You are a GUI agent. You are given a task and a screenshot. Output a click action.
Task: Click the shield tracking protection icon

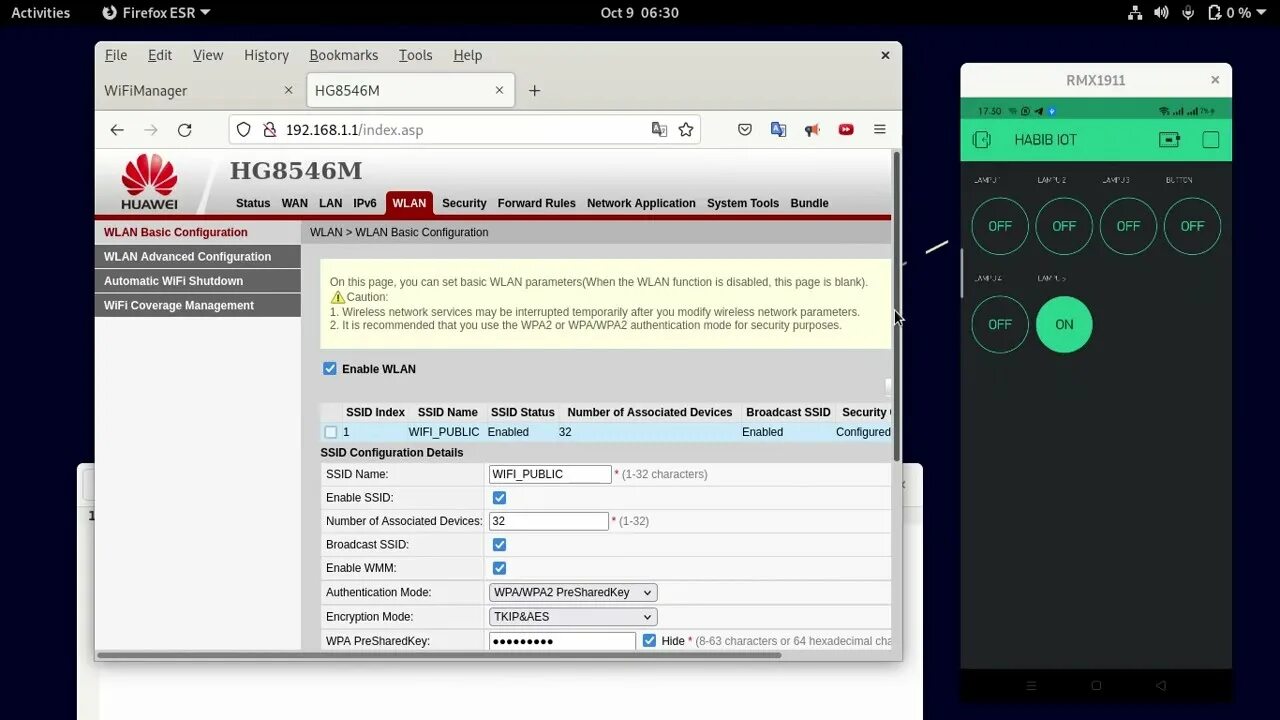244,130
